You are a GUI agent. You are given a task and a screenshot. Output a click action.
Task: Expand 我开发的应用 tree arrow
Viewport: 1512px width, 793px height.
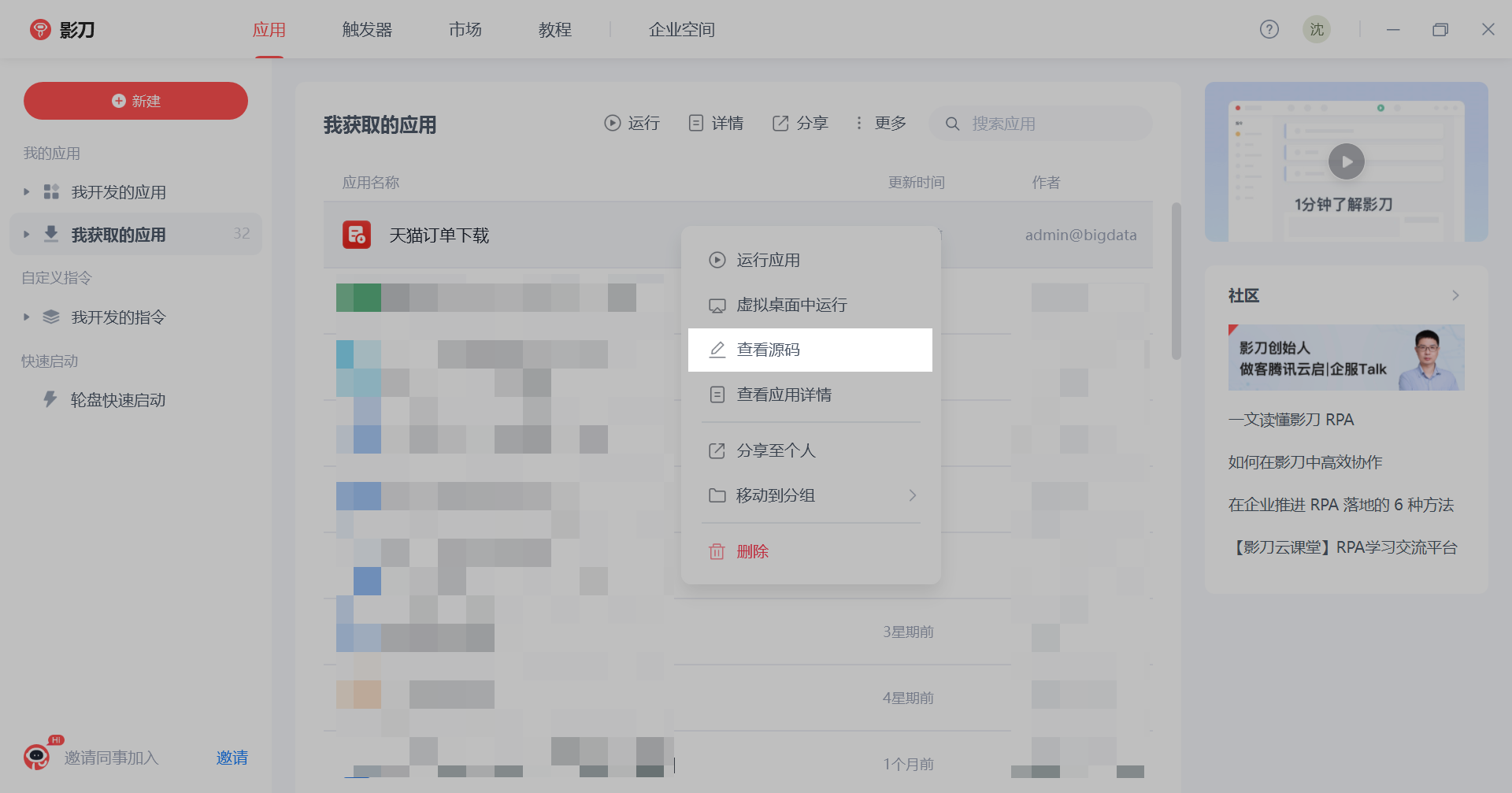27,191
